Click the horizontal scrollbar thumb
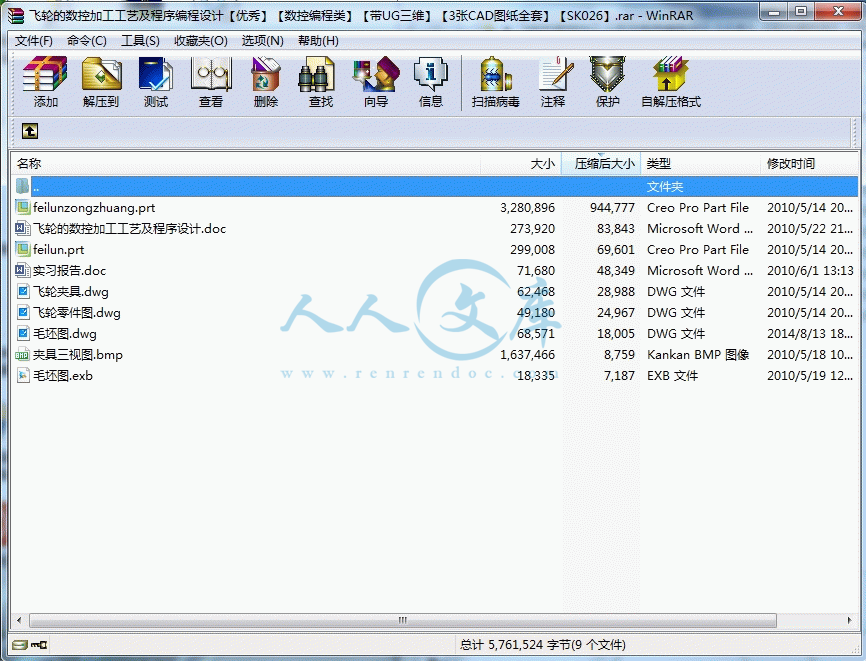The width and height of the screenshot is (866, 661). coord(403,620)
